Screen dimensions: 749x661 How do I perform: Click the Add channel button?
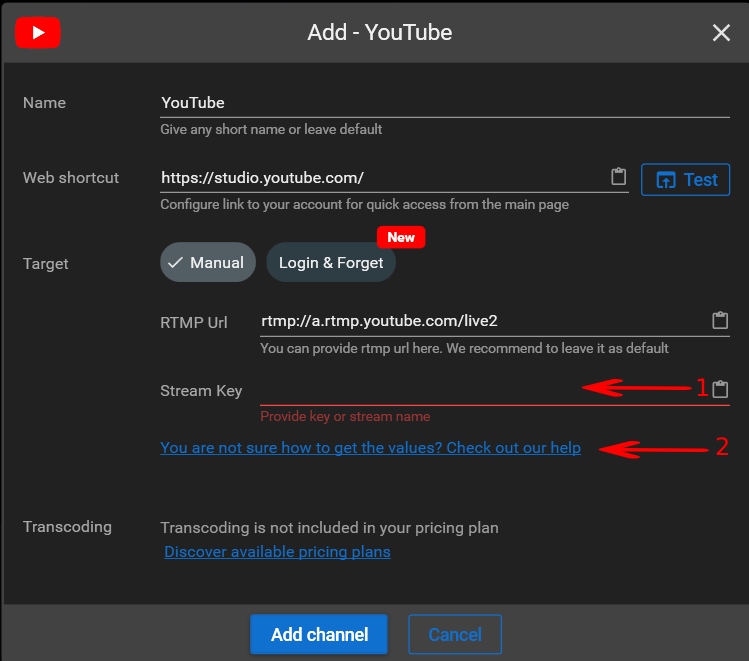(x=319, y=634)
